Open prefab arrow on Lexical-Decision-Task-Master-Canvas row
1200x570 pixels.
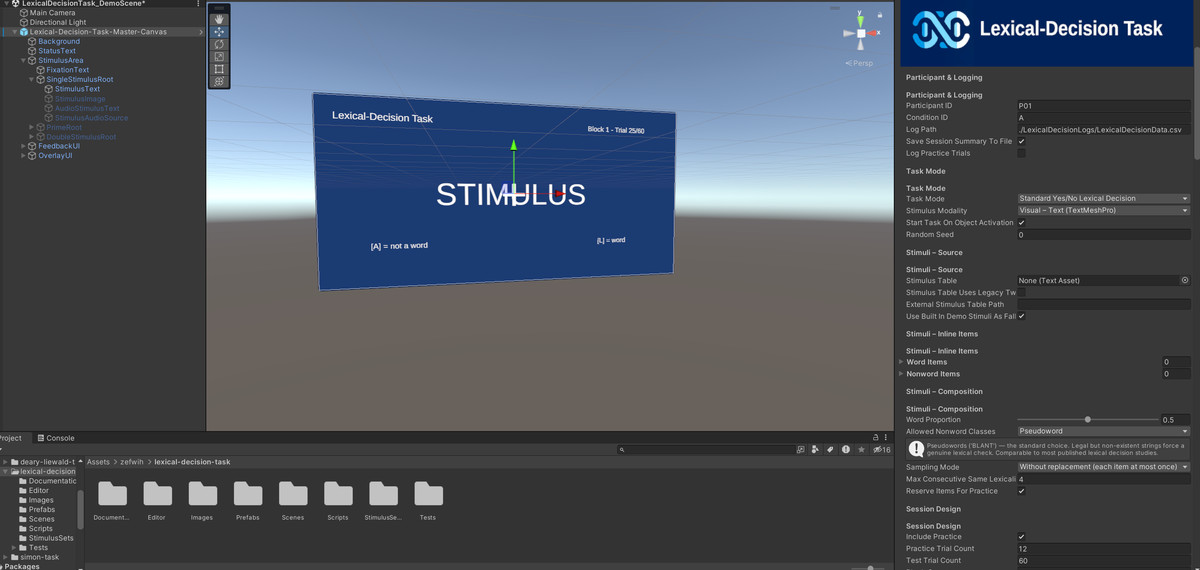point(201,32)
